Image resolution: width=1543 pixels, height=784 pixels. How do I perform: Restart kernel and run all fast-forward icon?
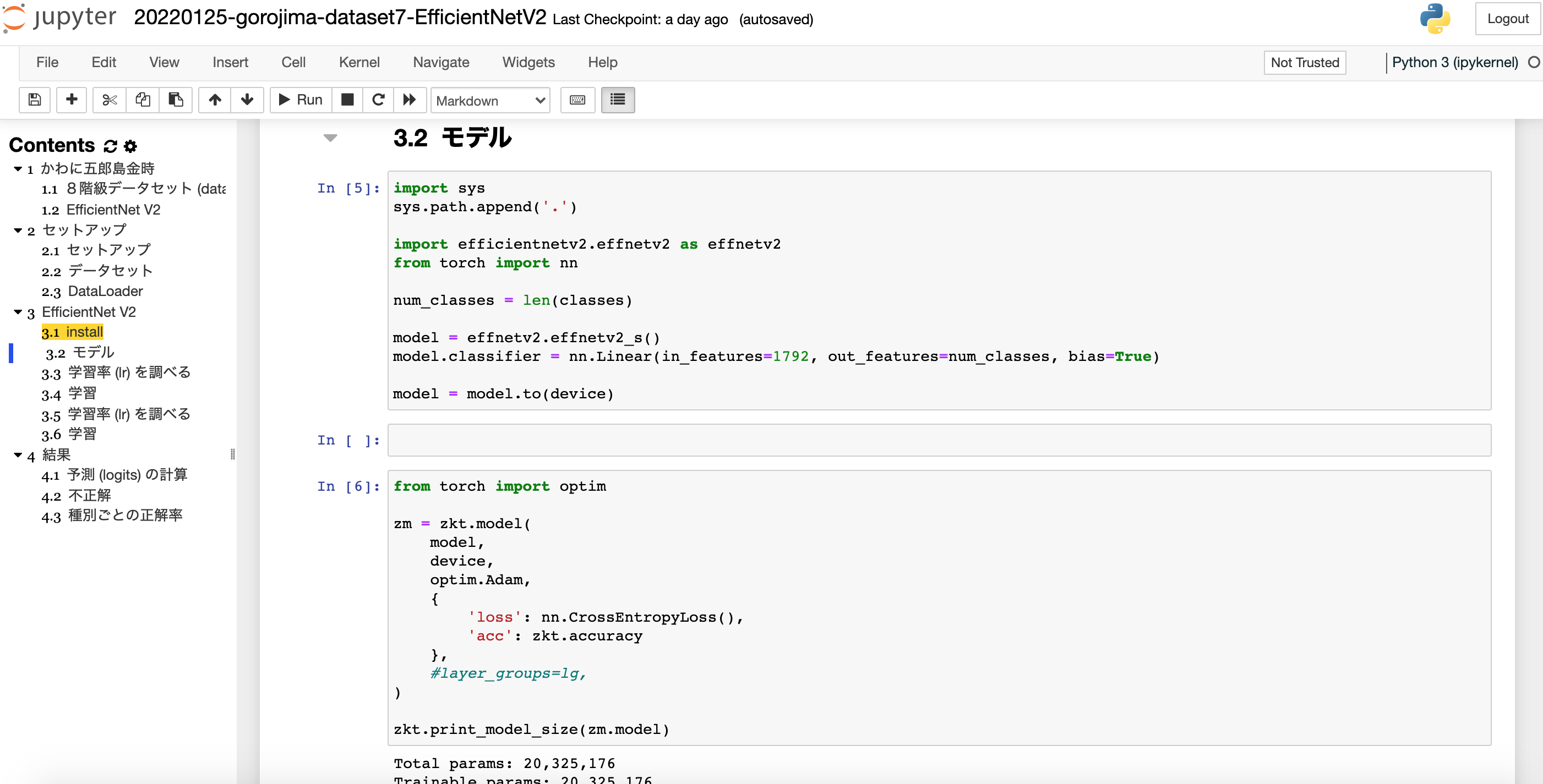pyautogui.click(x=410, y=100)
